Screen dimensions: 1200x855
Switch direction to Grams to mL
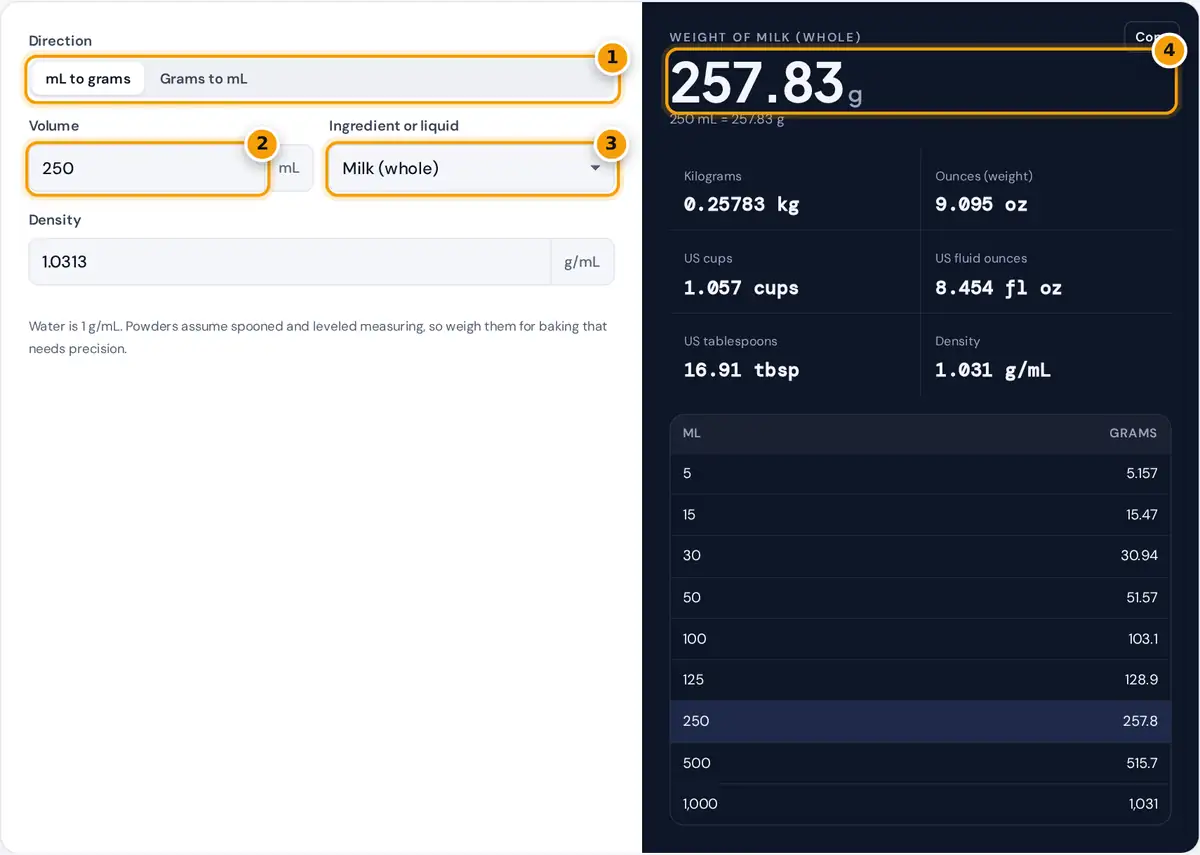pyautogui.click(x=204, y=79)
